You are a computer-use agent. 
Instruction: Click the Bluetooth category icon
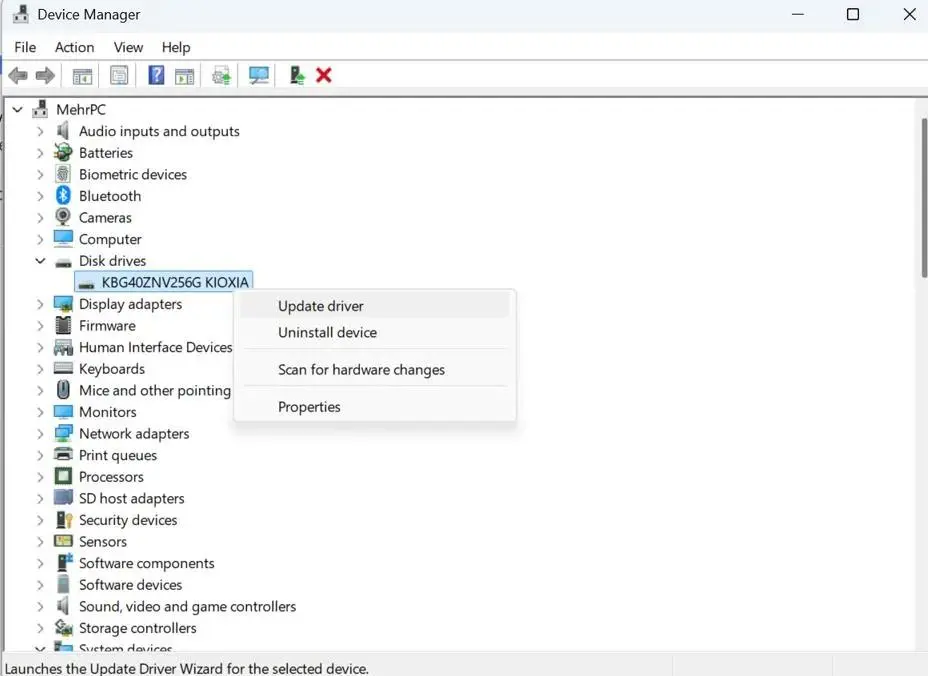click(63, 195)
